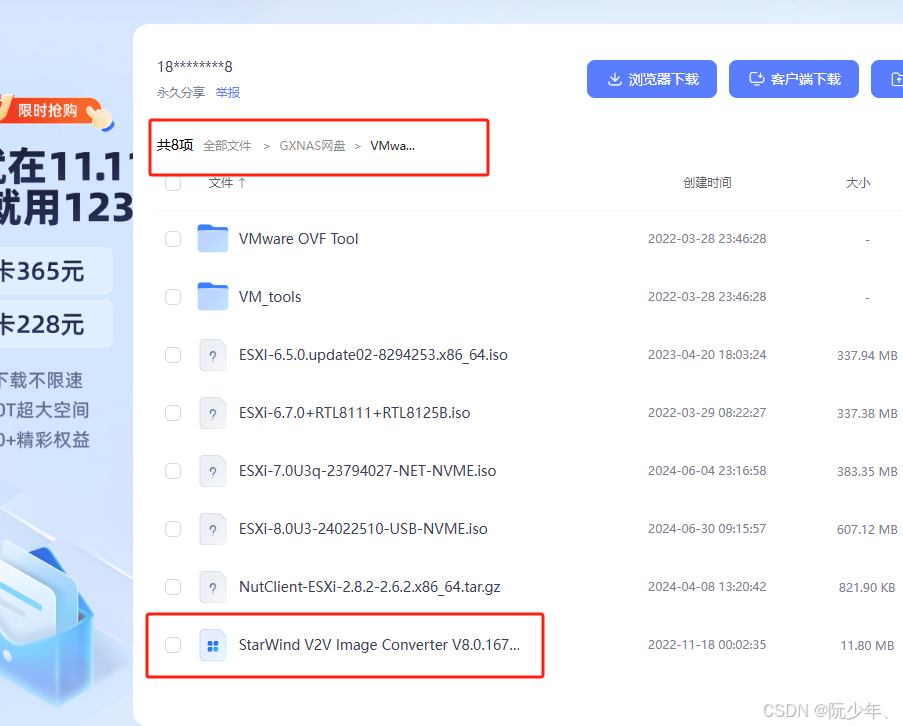The image size is (903, 726).
Task: Click the StarWind V2V Image Converter app icon
Action: coord(213,645)
